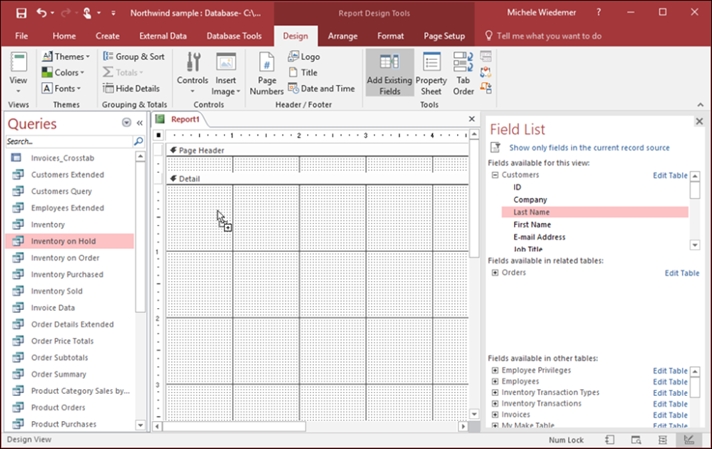Click the Detail section bar
The height and width of the screenshot is (449, 712).
318,179
